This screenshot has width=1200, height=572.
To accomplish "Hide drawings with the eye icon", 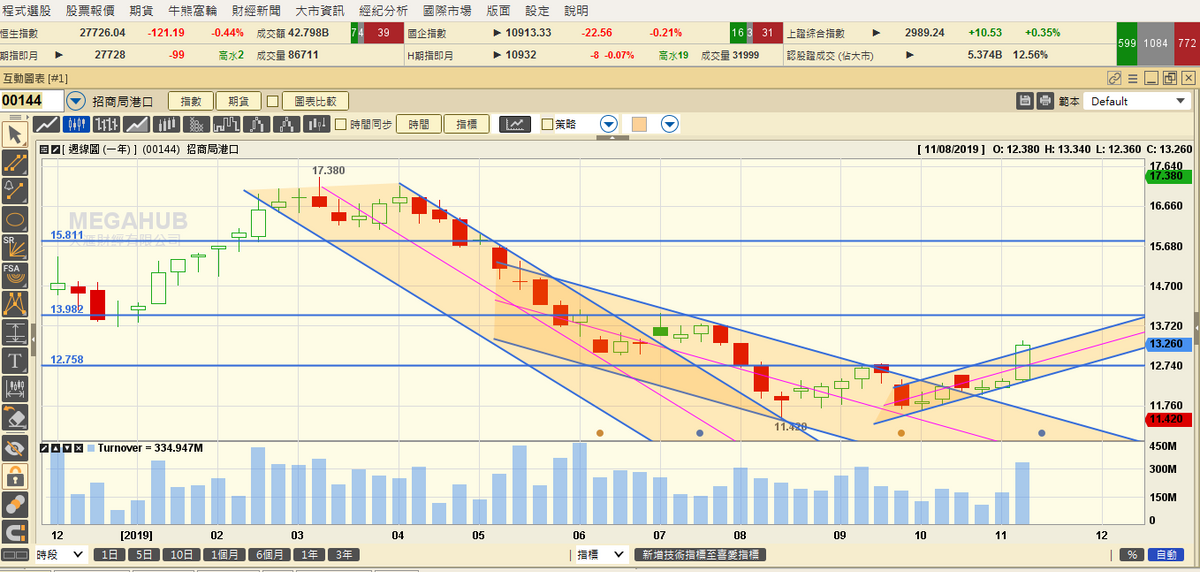I will [15, 446].
